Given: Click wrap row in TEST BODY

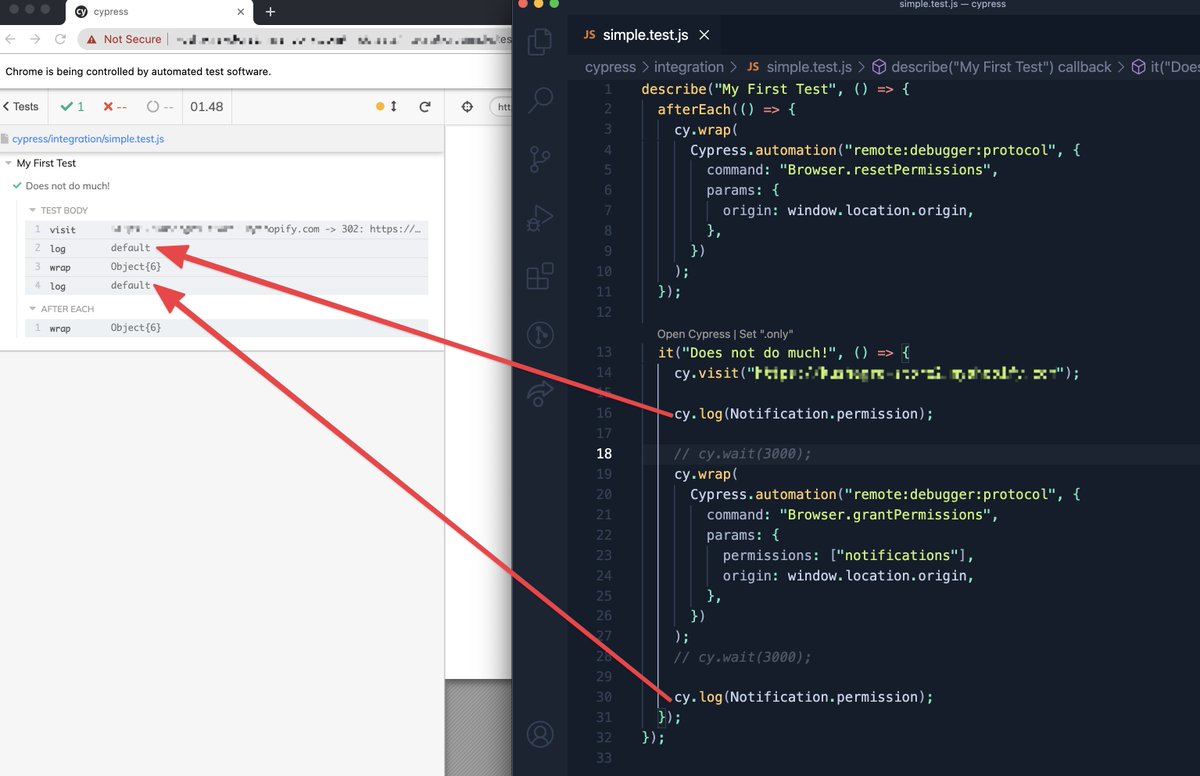Looking at the screenshot, I should (227, 267).
